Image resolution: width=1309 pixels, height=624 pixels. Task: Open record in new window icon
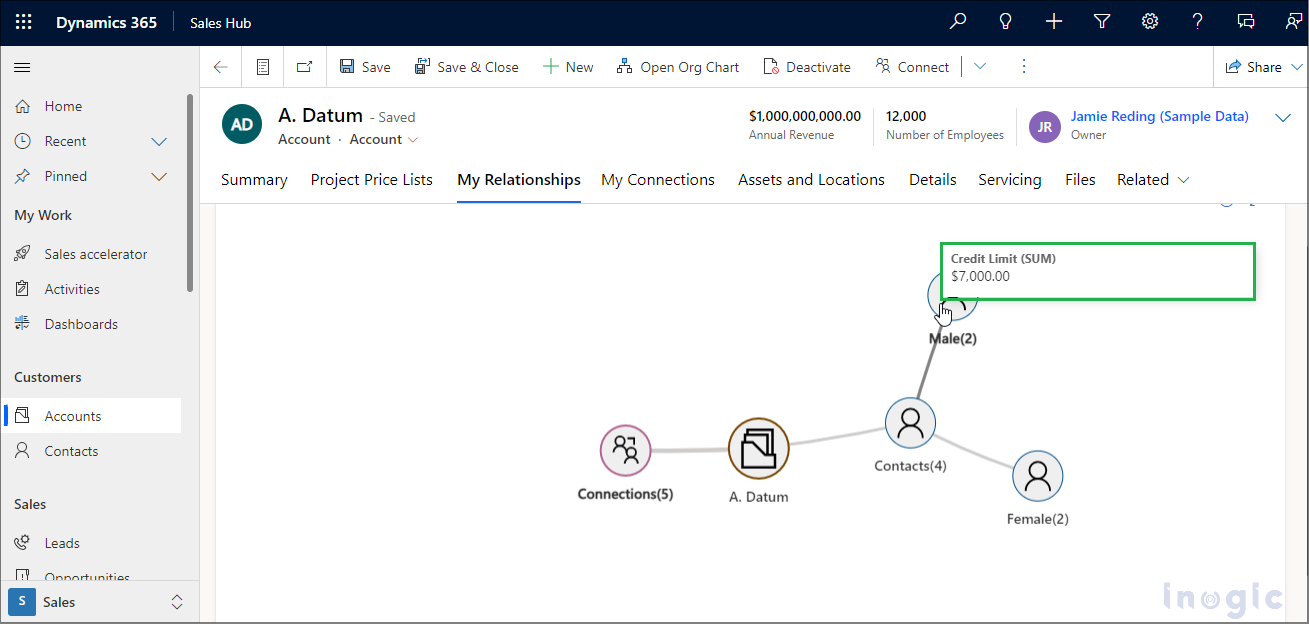point(305,67)
